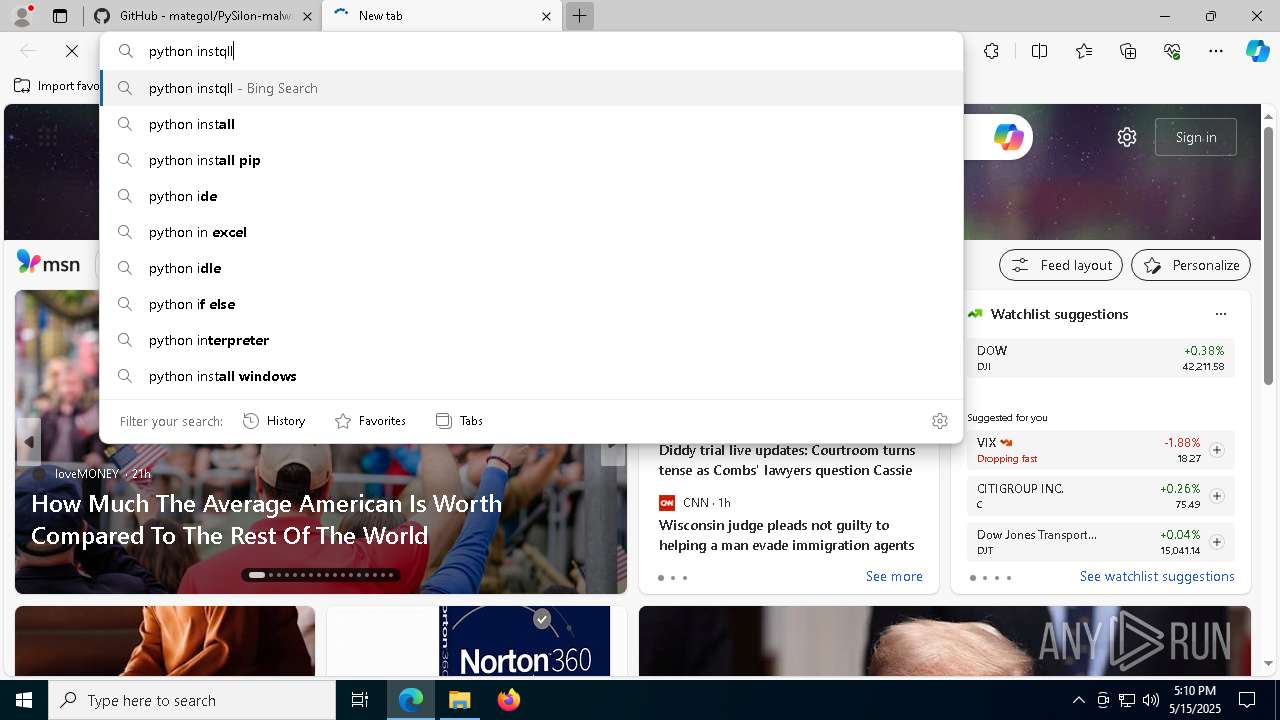Image resolution: width=1280 pixels, height=720 pixels.
Task: Open Browser essentials heart icon
Action: 1172,51
